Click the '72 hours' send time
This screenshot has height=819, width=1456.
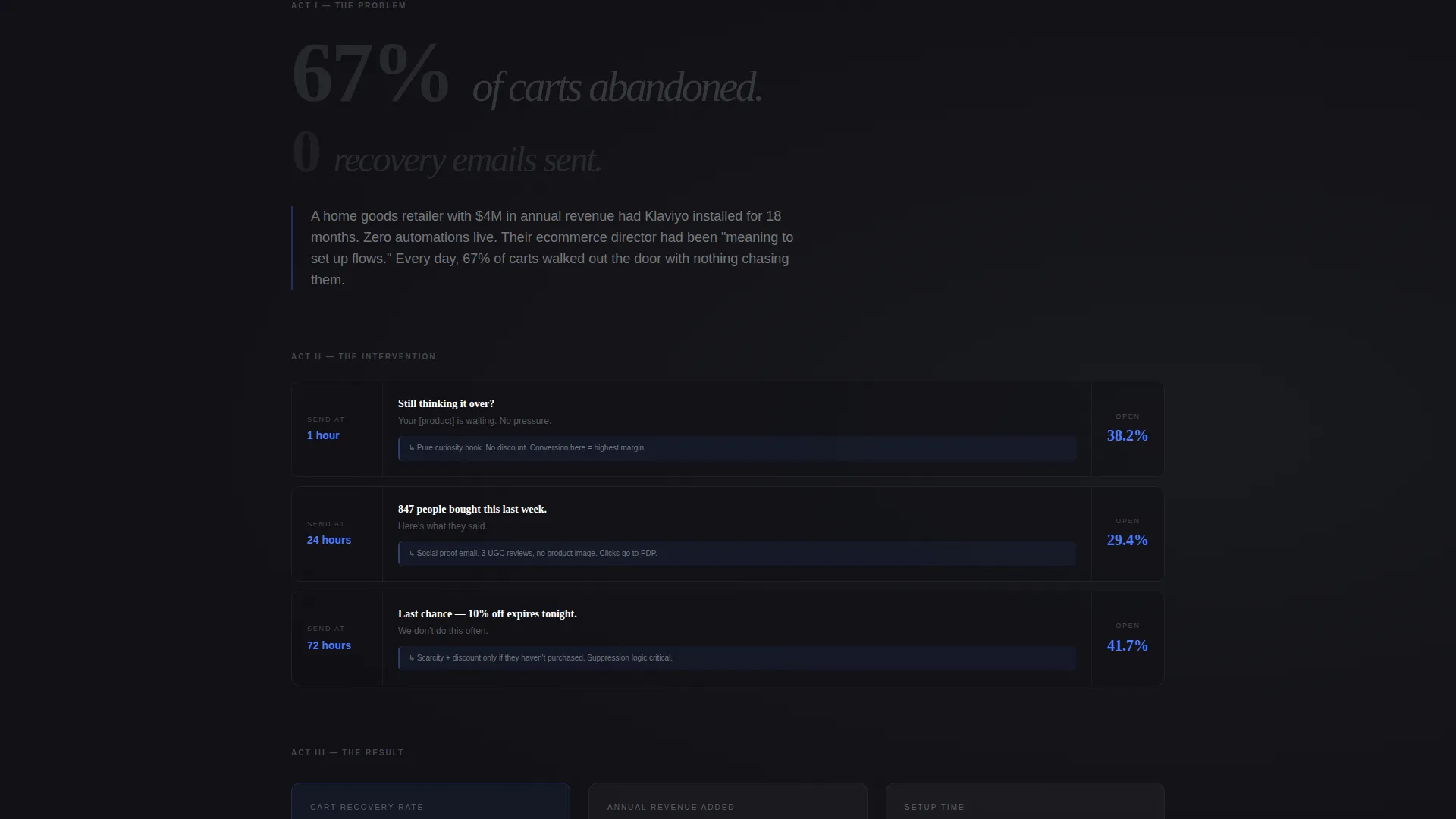[x=329, y=645]
